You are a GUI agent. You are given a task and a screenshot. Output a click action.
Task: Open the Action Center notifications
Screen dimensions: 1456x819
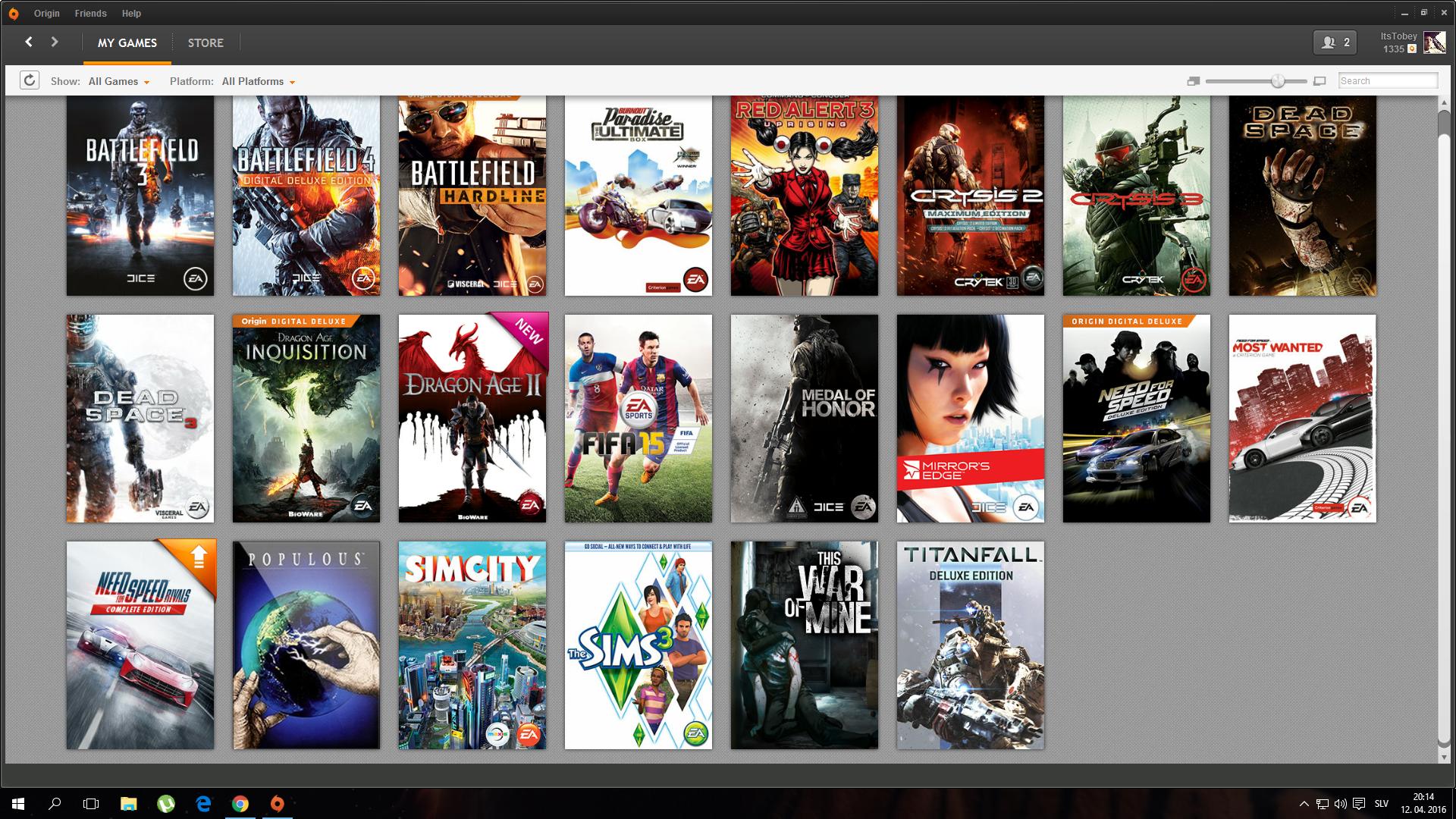pyautogui.click(x=1358, y=804)
